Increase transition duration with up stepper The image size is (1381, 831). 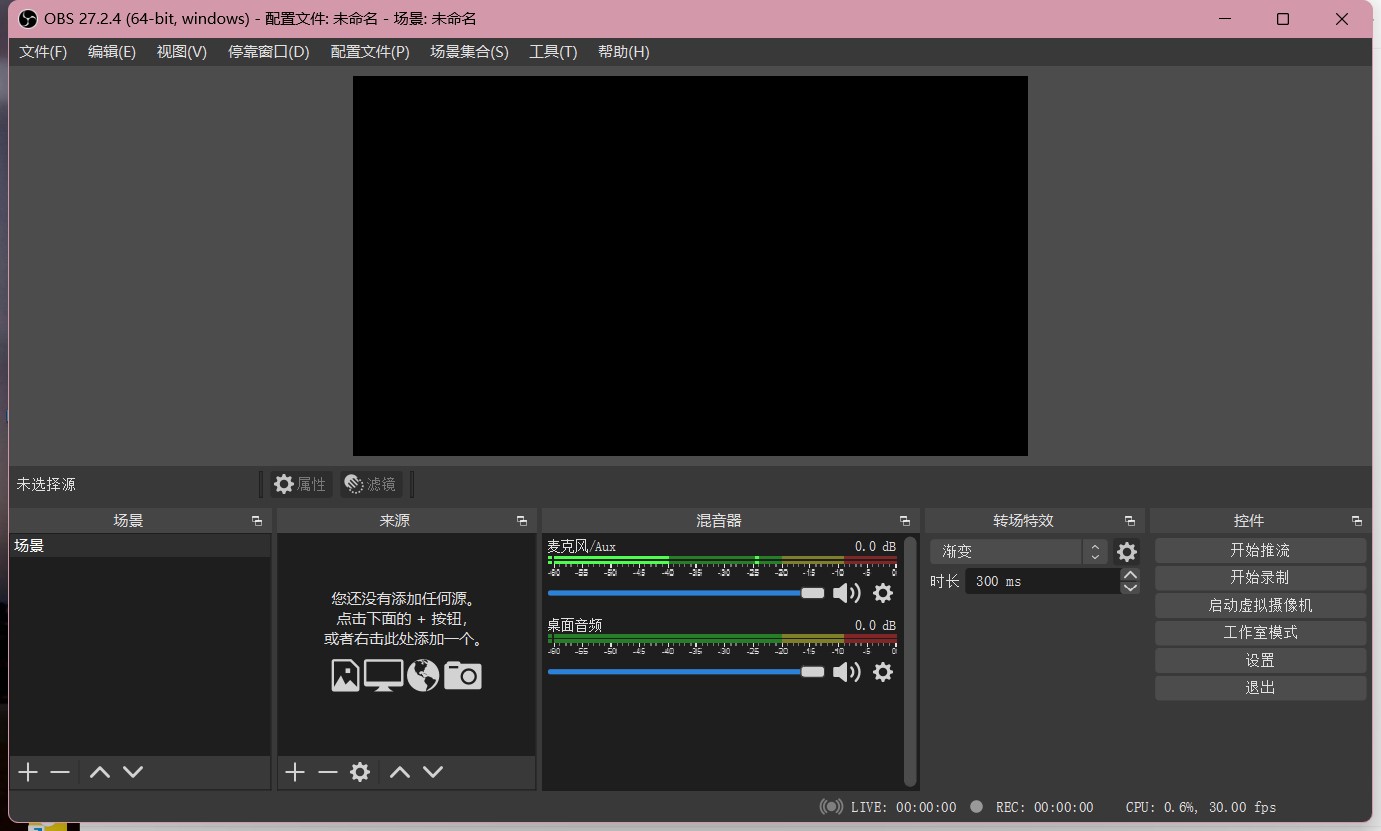(x=1130, y=575)
